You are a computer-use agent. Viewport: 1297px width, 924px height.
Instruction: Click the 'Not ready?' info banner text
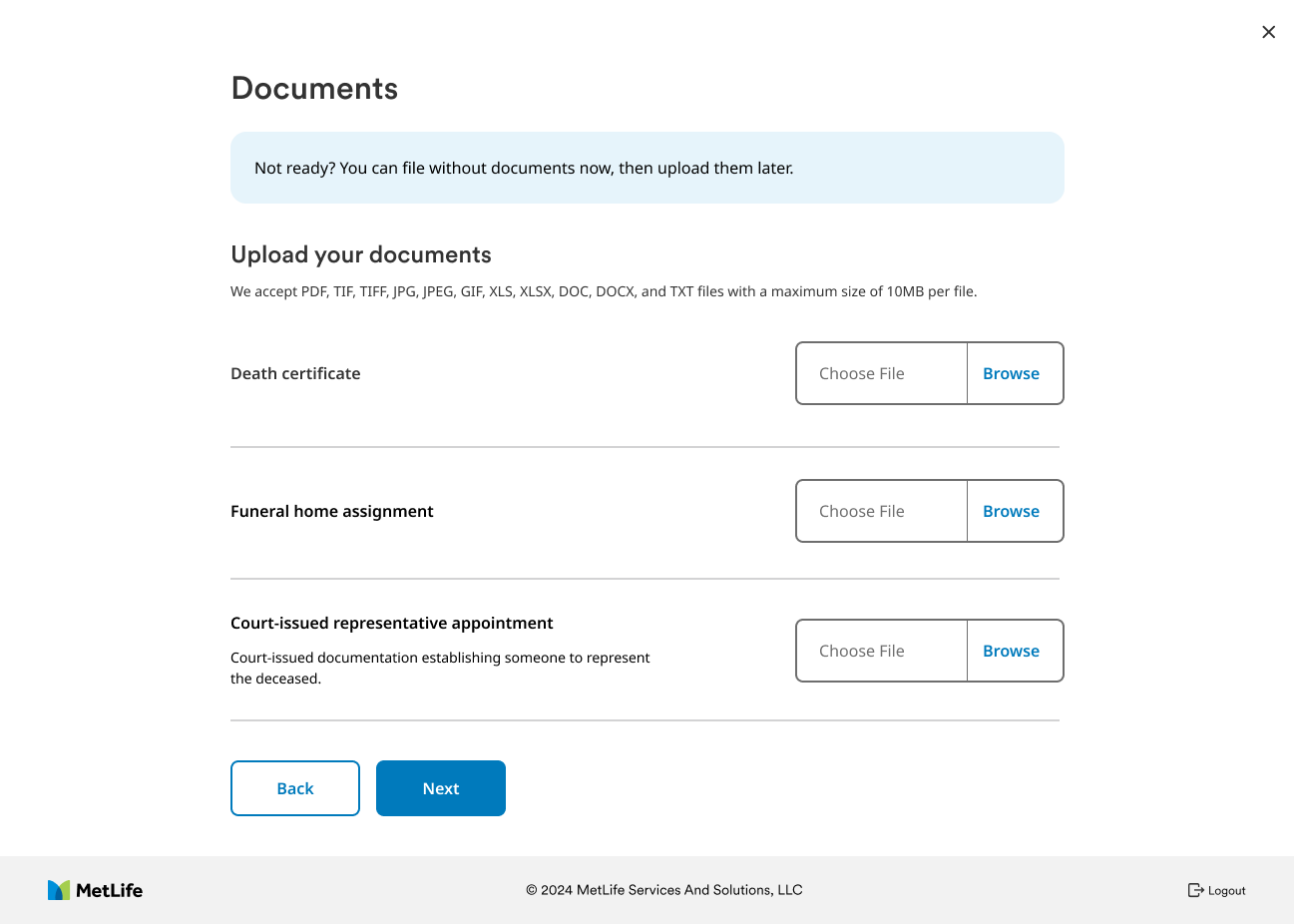click(524, 168)
